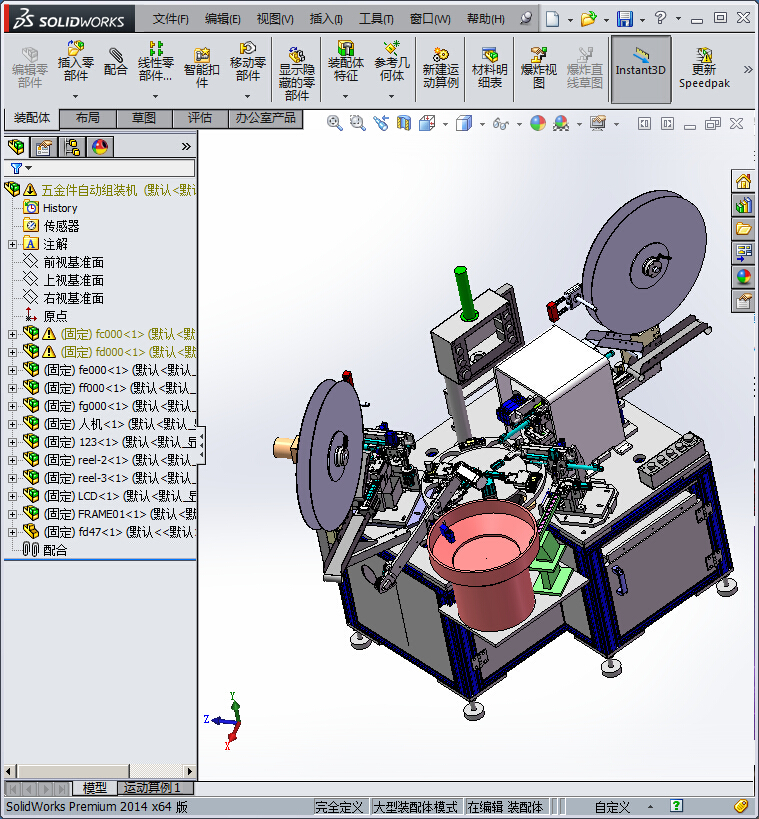Click the Previous View icon
This screenshot has height=819, width=759.
tap(381, 123)
